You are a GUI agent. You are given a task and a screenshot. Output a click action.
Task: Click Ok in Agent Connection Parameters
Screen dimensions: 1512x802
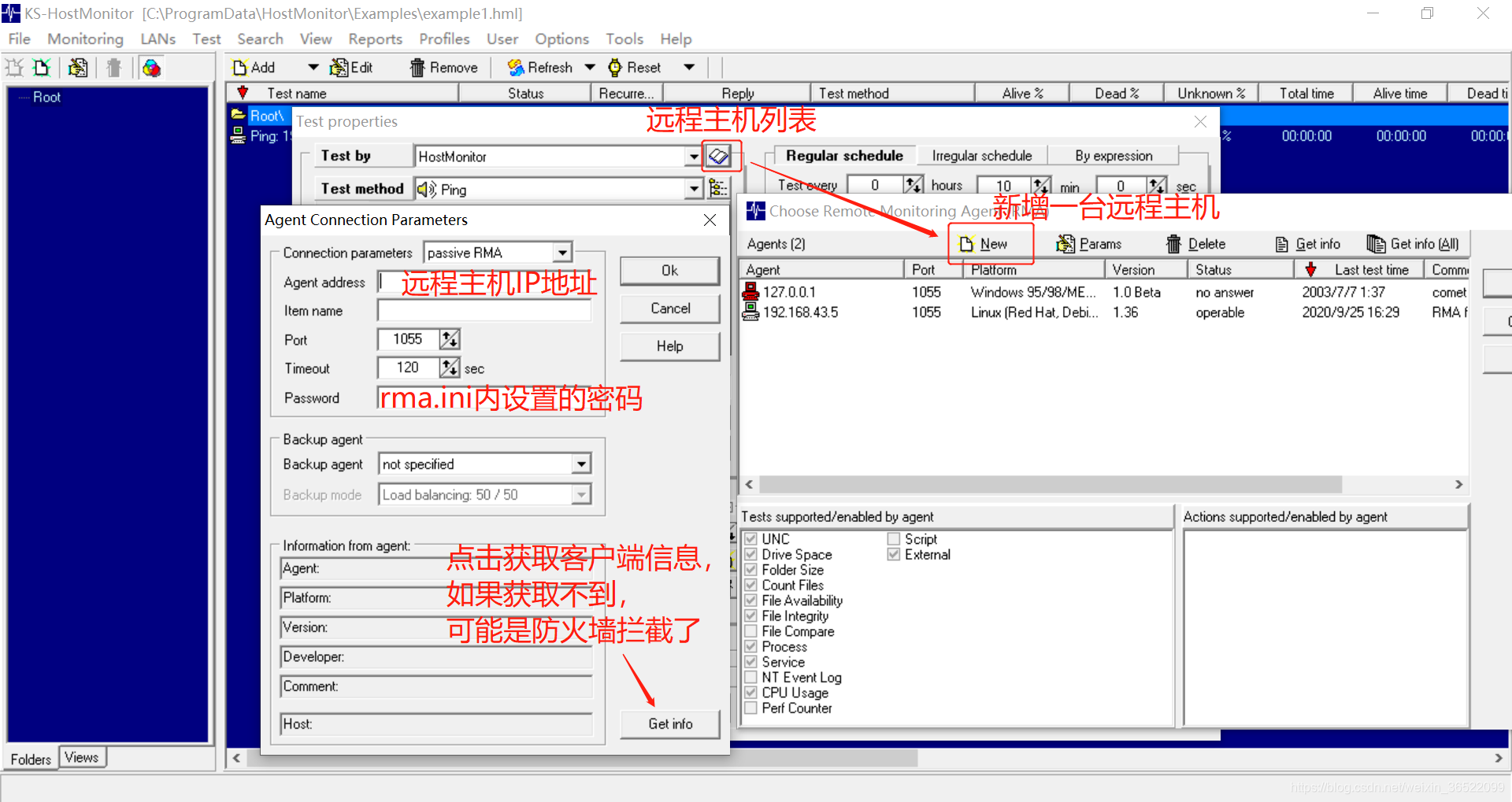coord(669,271)
